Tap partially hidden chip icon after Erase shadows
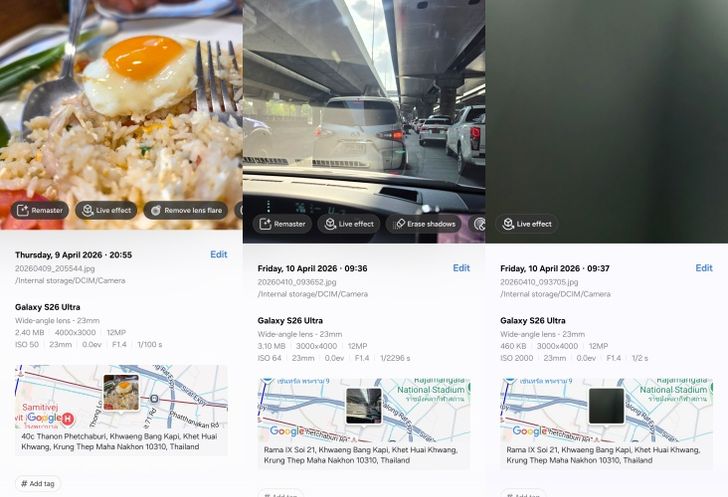The width and height of the screenshot is (728, 497). [x=479, y=224]
